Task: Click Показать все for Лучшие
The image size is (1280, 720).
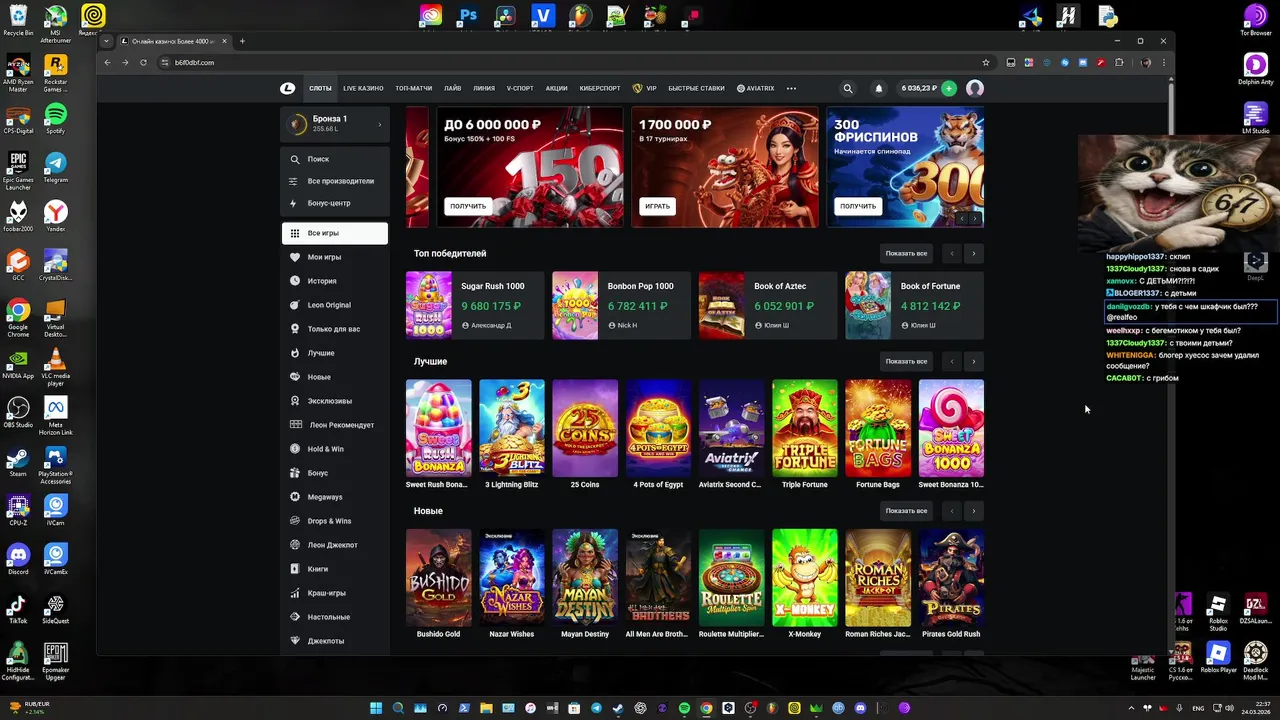Action: coord(906,361)
